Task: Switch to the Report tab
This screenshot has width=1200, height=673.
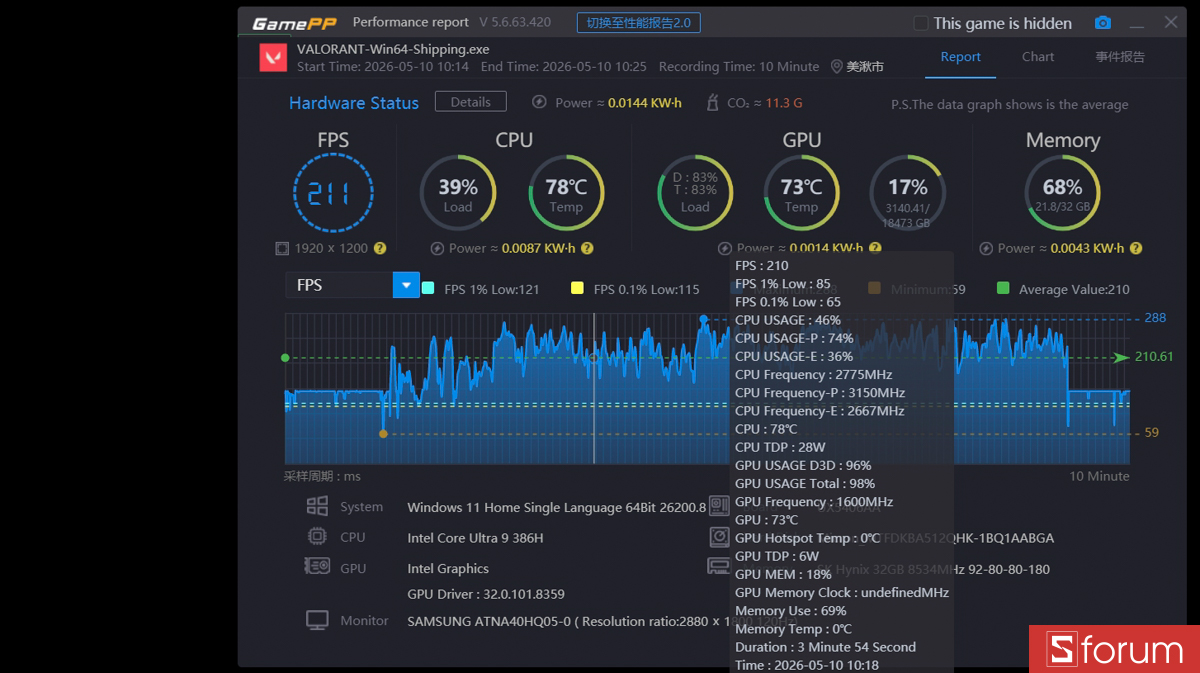Action: point(960,57)
